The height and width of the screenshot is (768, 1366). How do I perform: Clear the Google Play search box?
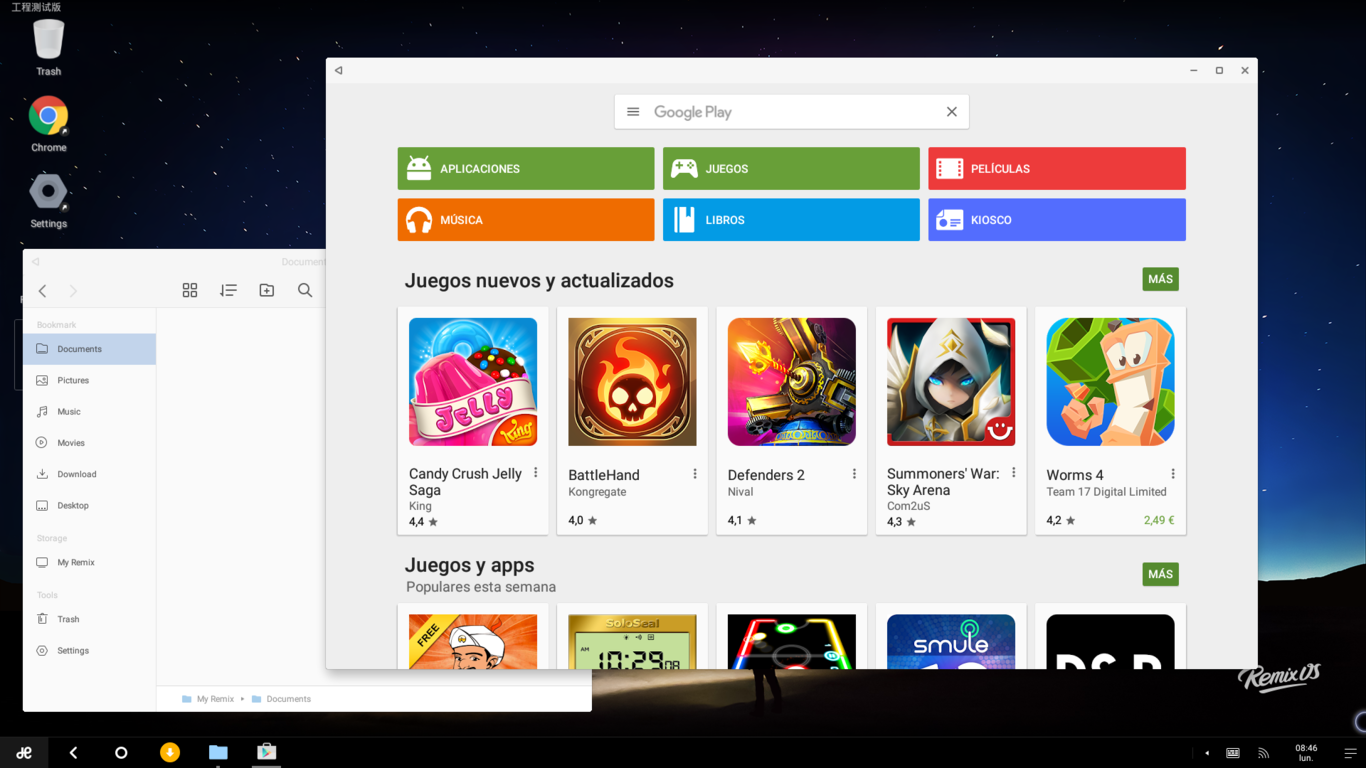pyautogui.click(x=951, y=111)
